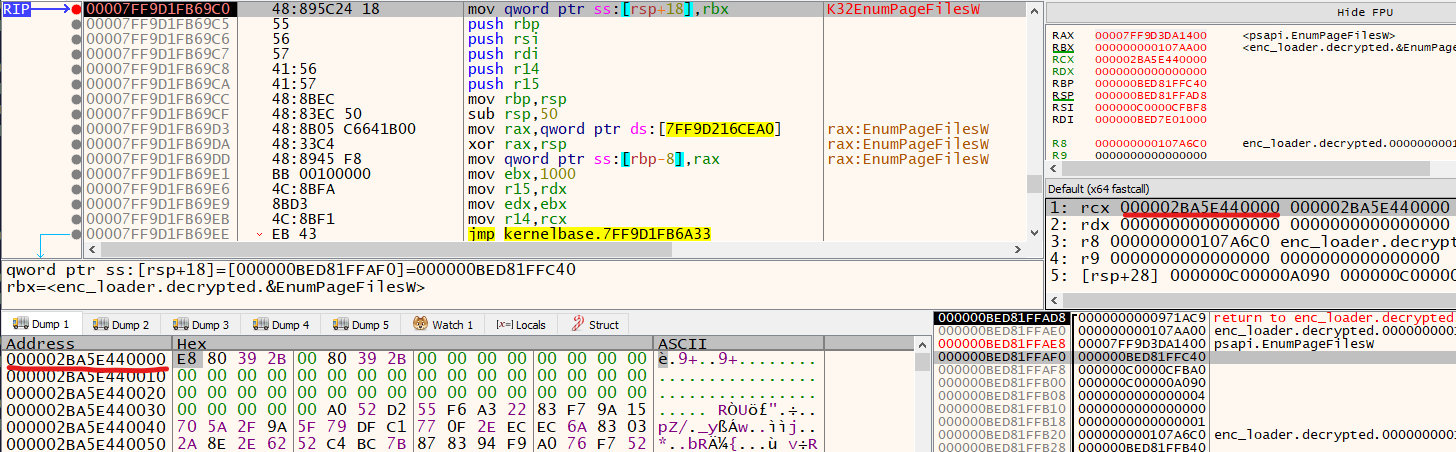The image size is (1456, 452).
Task: Select dump row address 000002BA5E440050
Action: coord(86,445)
